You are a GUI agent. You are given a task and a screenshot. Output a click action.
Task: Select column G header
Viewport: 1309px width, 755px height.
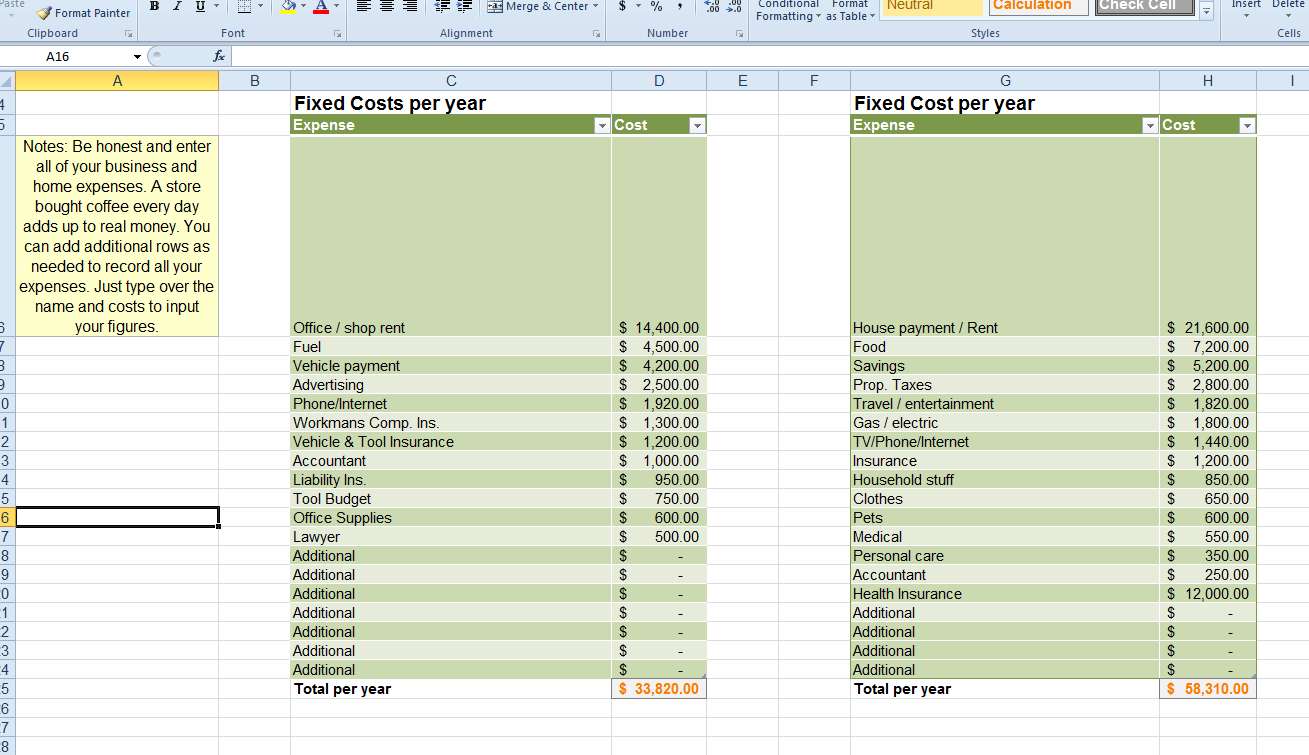click(x=1005, y=81)
